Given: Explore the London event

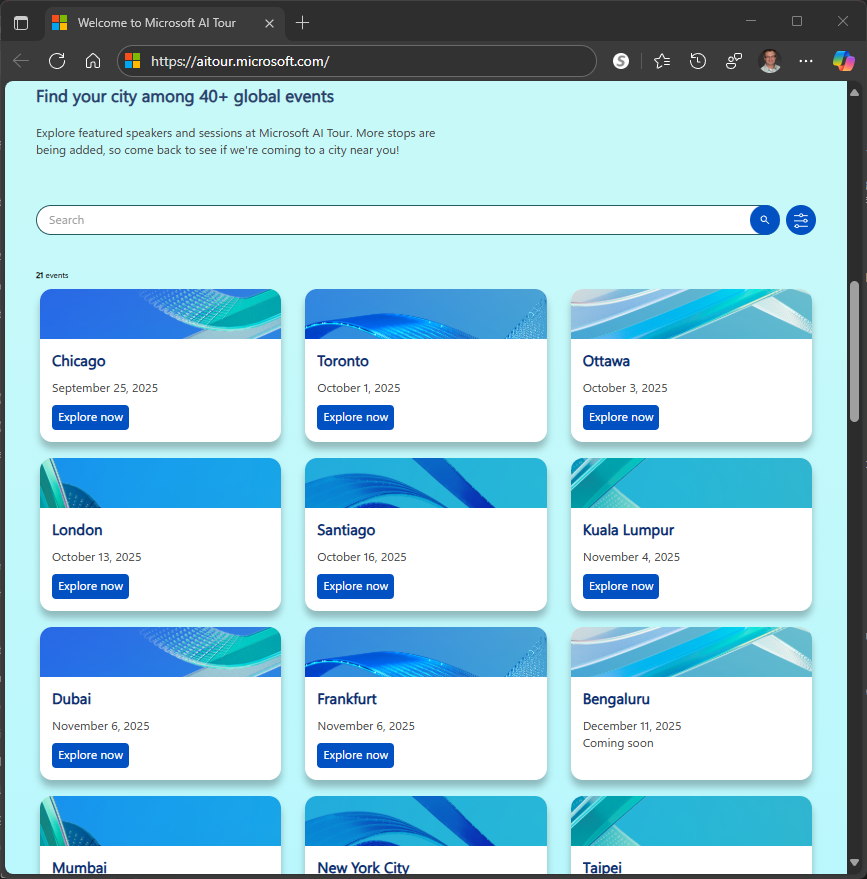Looking at the screenshot, I should coord(90,586).
